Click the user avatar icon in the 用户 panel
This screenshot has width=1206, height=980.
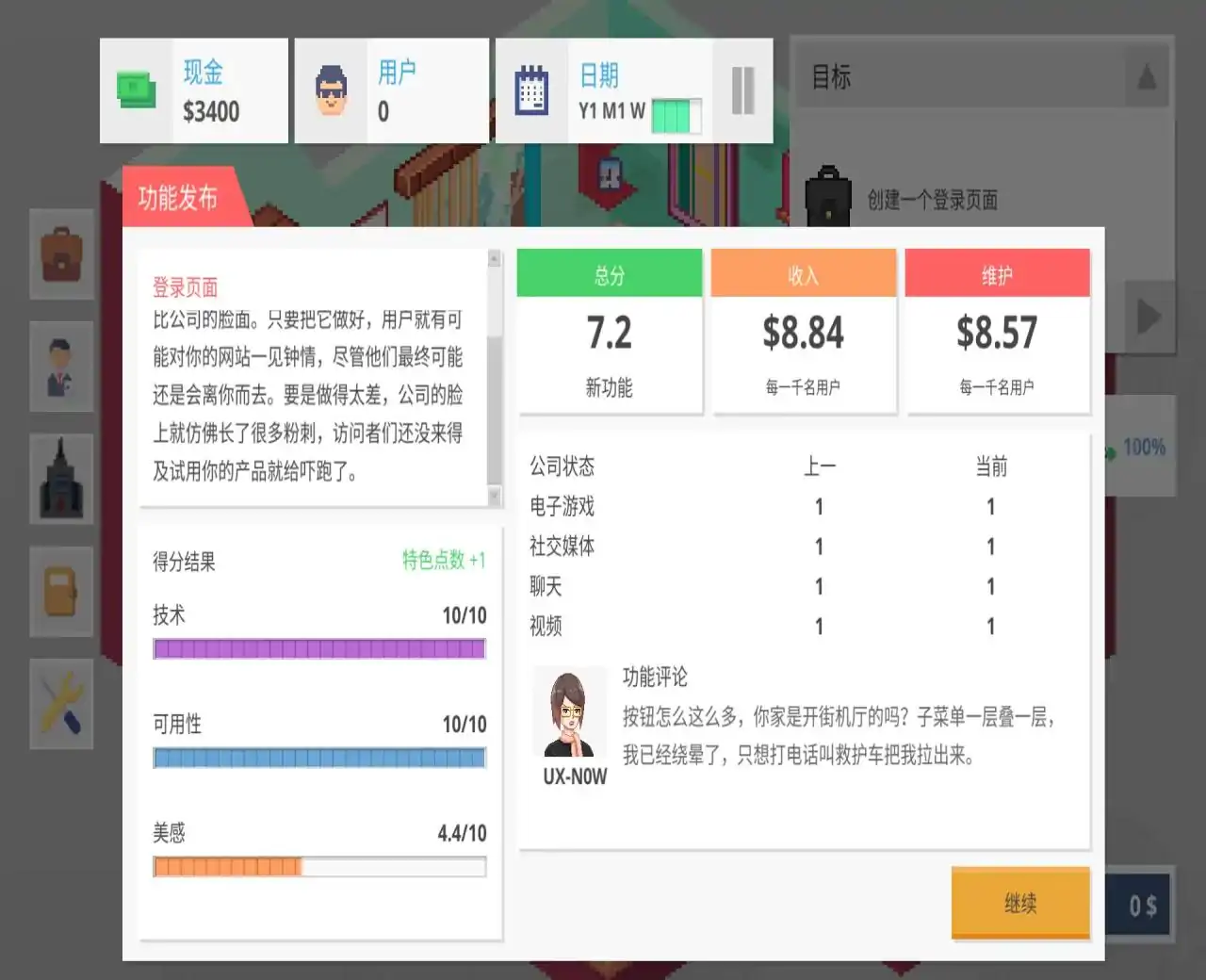point(332,90)
